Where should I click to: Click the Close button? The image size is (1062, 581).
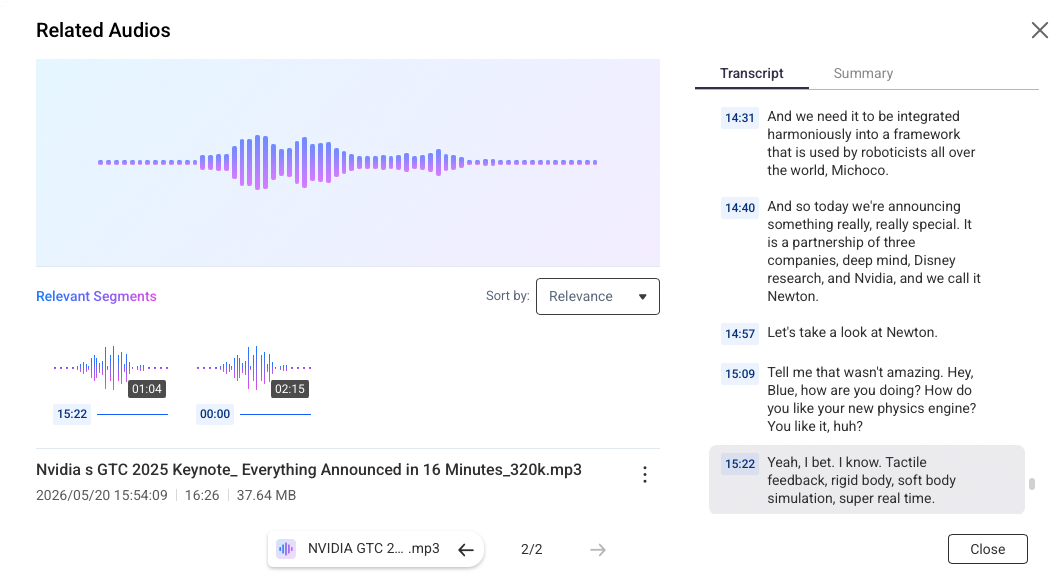pos(987,549)
